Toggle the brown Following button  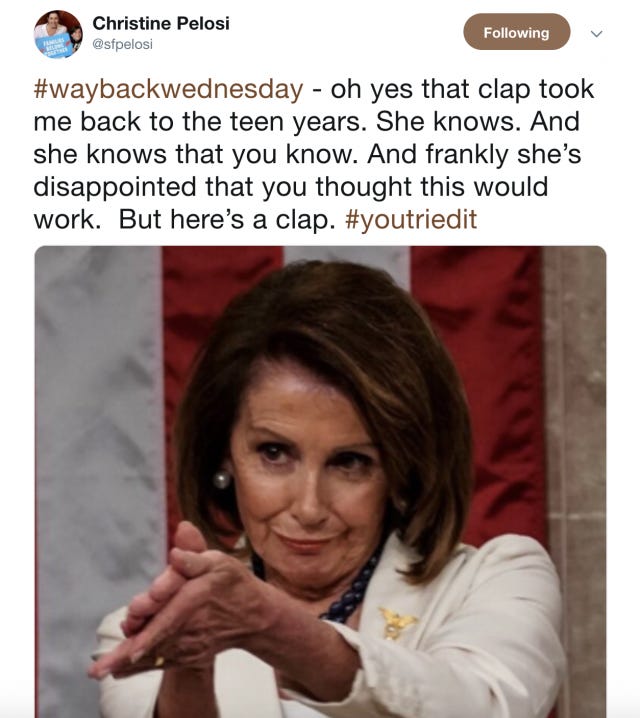(516, 32)
